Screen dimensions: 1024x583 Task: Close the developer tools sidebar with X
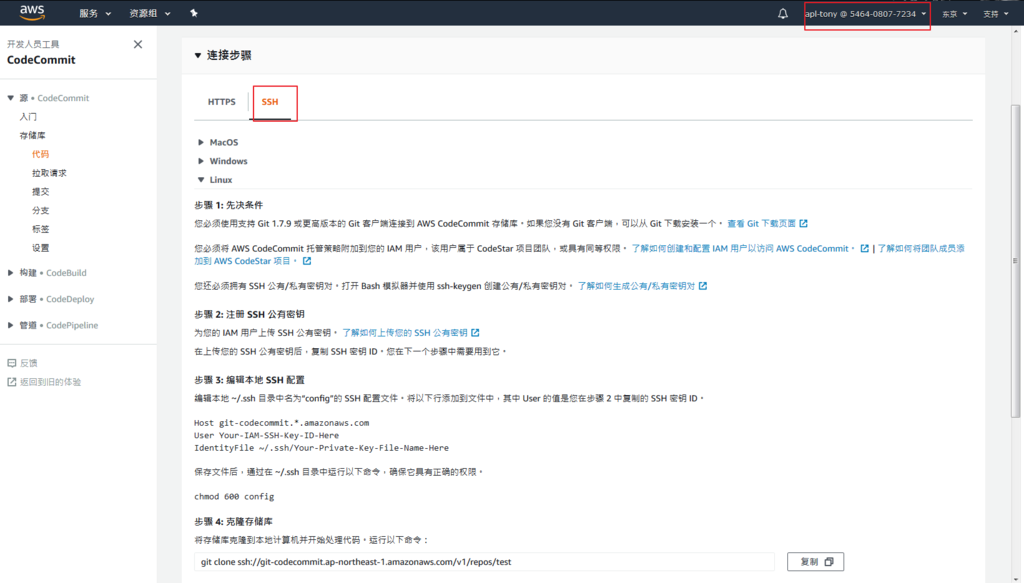tap(138, 44)
